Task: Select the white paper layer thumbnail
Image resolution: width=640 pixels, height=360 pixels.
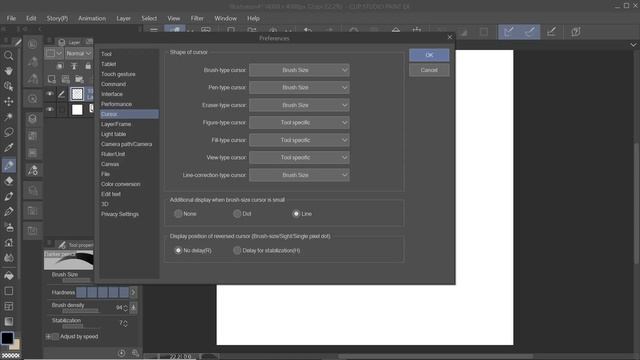Action: (77, 109)
